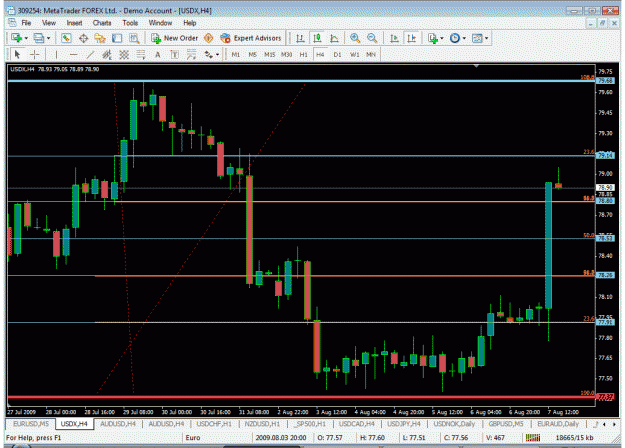Toggle Auto Scroll chart icon

point(394,38)
